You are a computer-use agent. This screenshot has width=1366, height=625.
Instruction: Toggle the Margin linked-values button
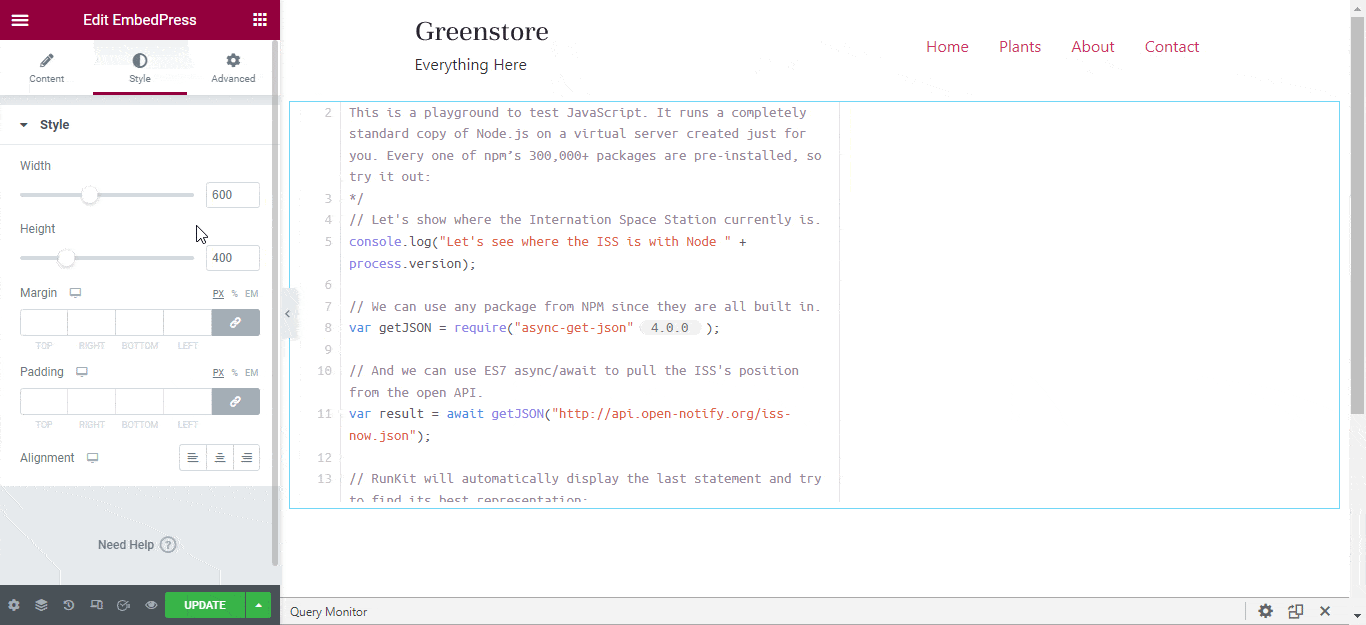point(236,322)
